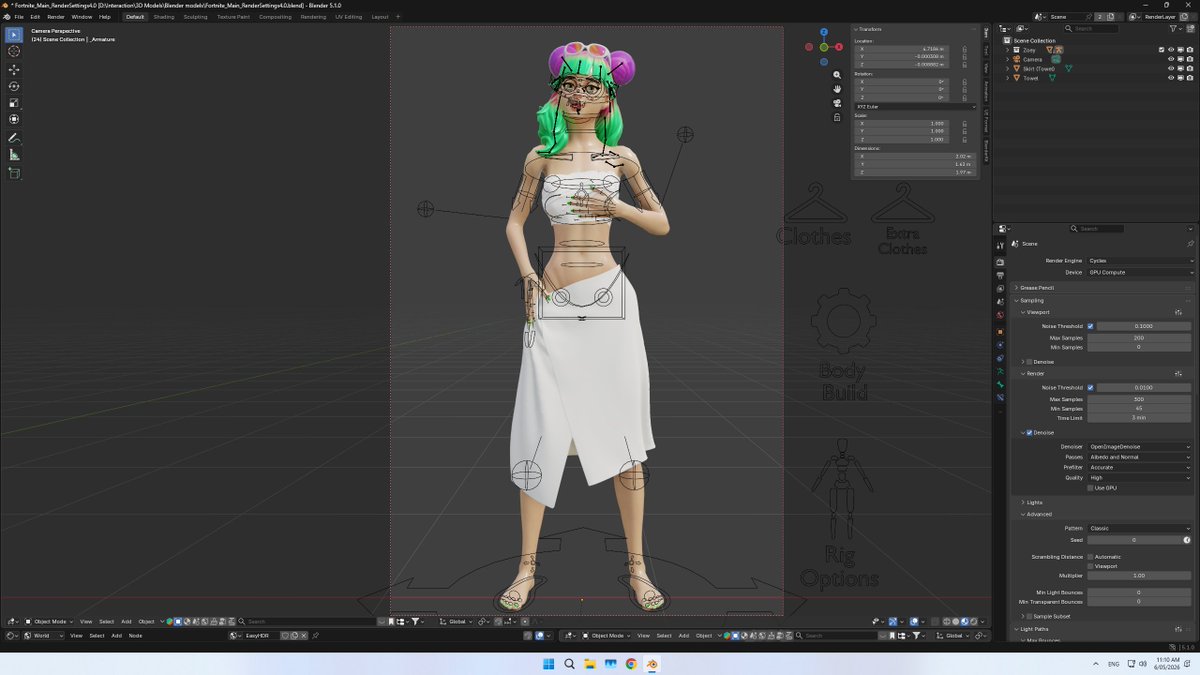The height and width of the screenshot is (675, 1200).
Task: Enable Automatic scrambling distance
Action: pyautogui.click(x=1090, y=557)
